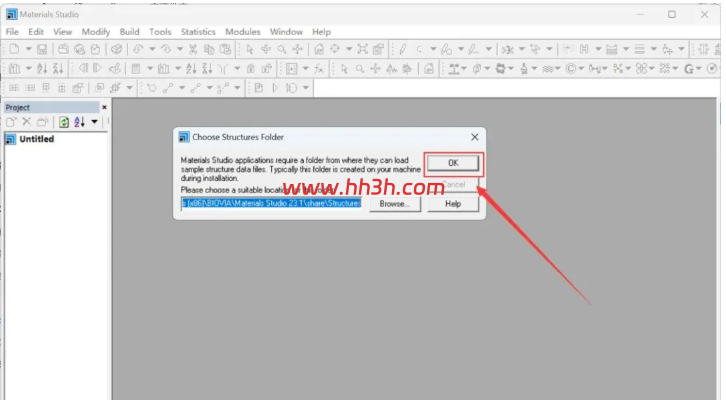Click the X delete icon in Project toolbar
The height and width of the screenshot is (406, 726).
(26, 122)
